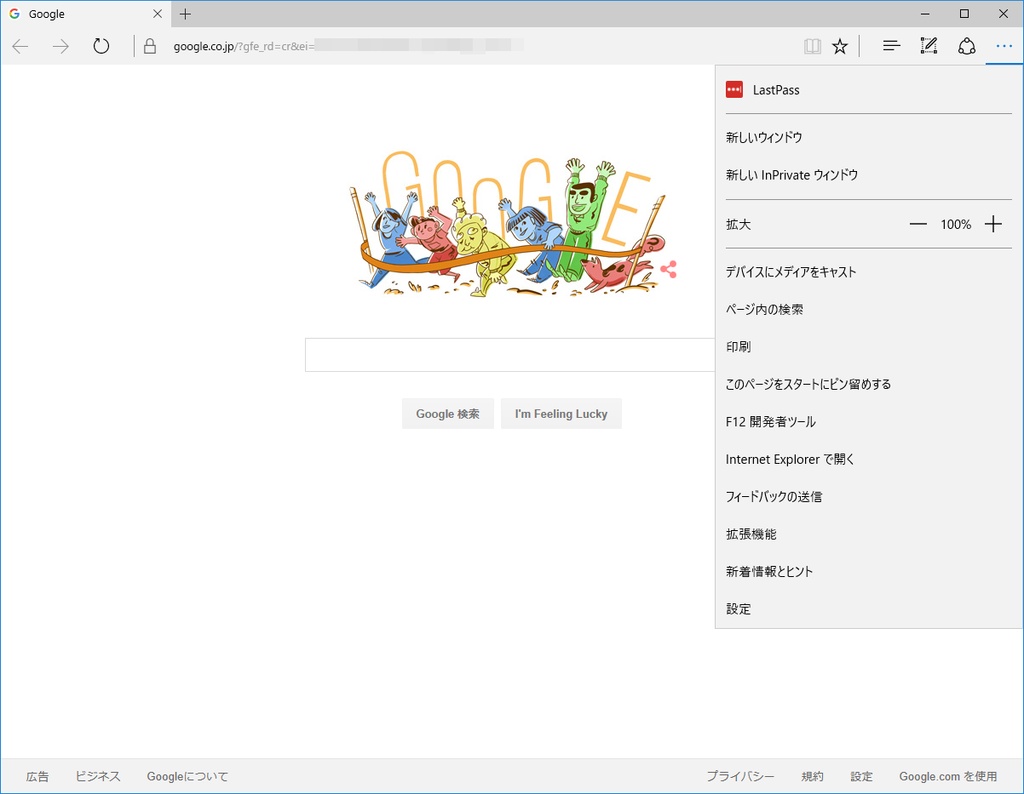Screen dimensions: 1024x794
Task: Choose Internet Explorer で開く
Action: click(x=869, y=459)
